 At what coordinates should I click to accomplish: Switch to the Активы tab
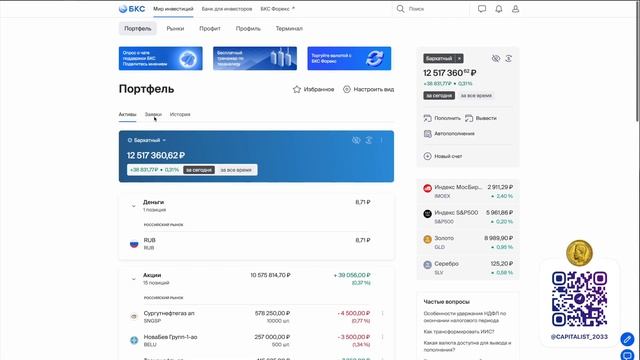pos(127,114)
